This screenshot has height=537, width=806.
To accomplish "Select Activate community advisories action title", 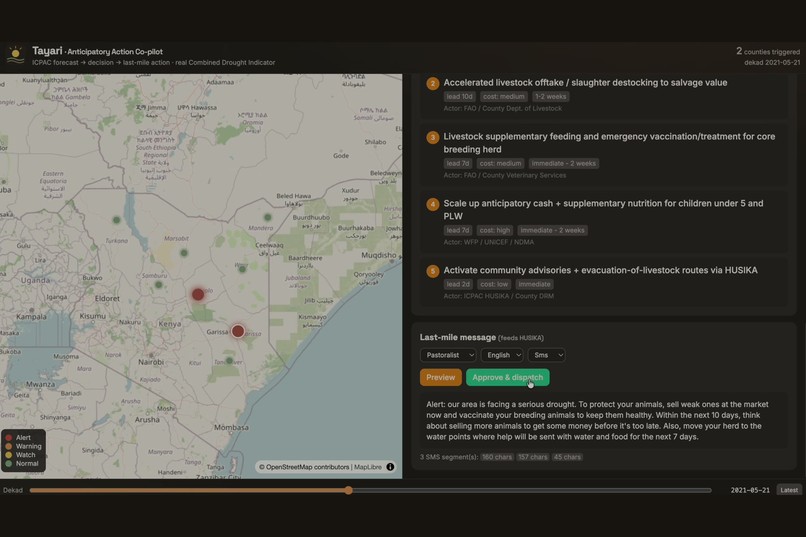I will 600,270.
